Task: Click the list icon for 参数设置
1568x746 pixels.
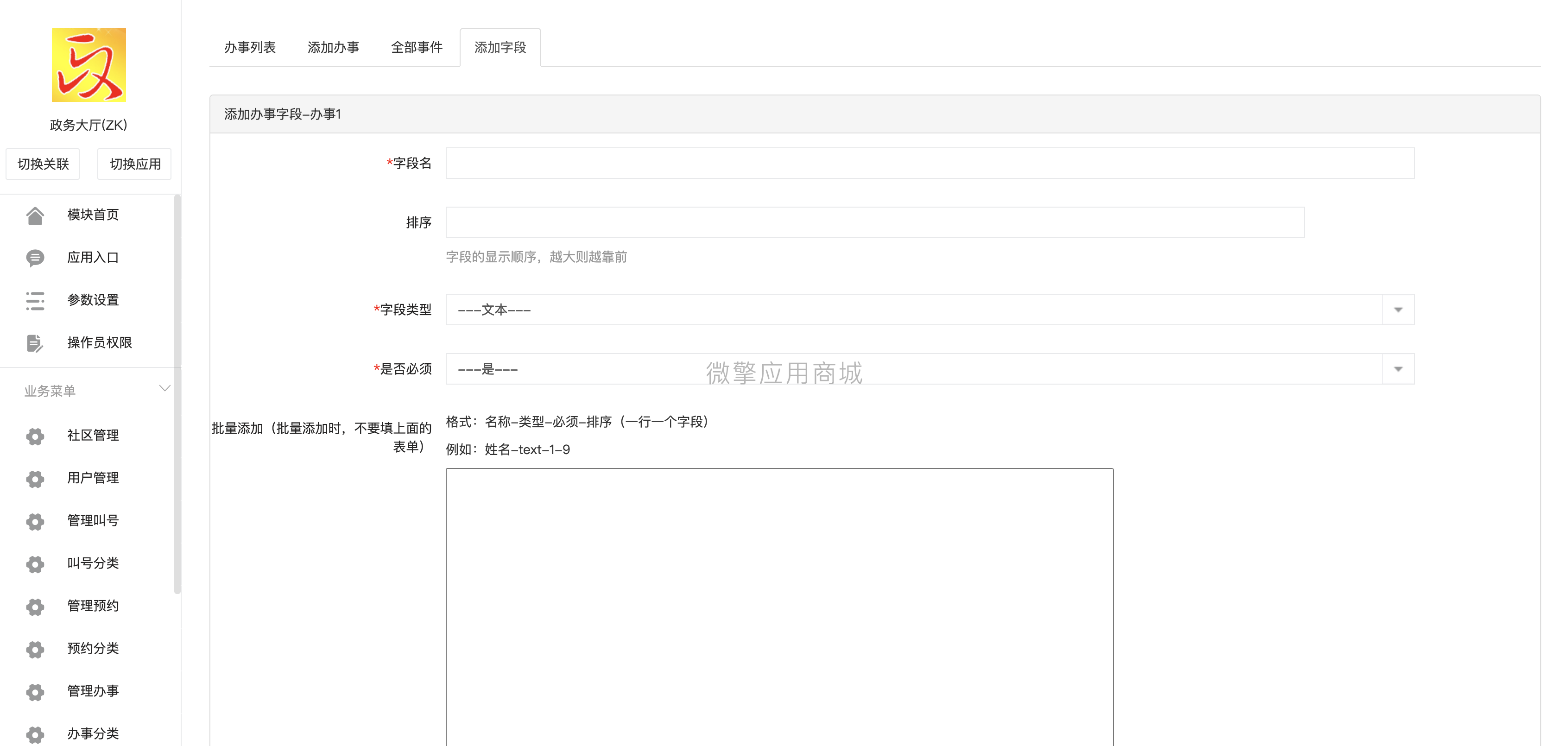Action: pyautogui.click(x=35, y=301)
